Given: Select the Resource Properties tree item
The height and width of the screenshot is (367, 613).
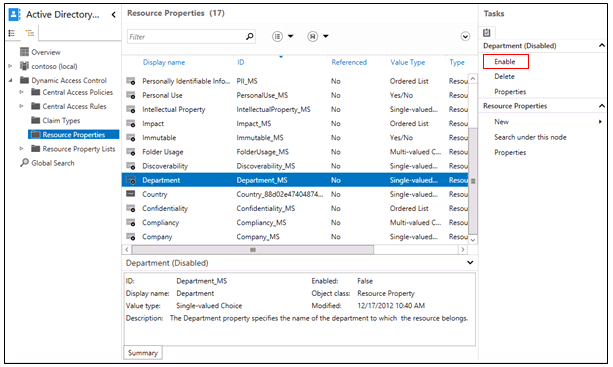Looking at the screenshot, I should point(73,135).
